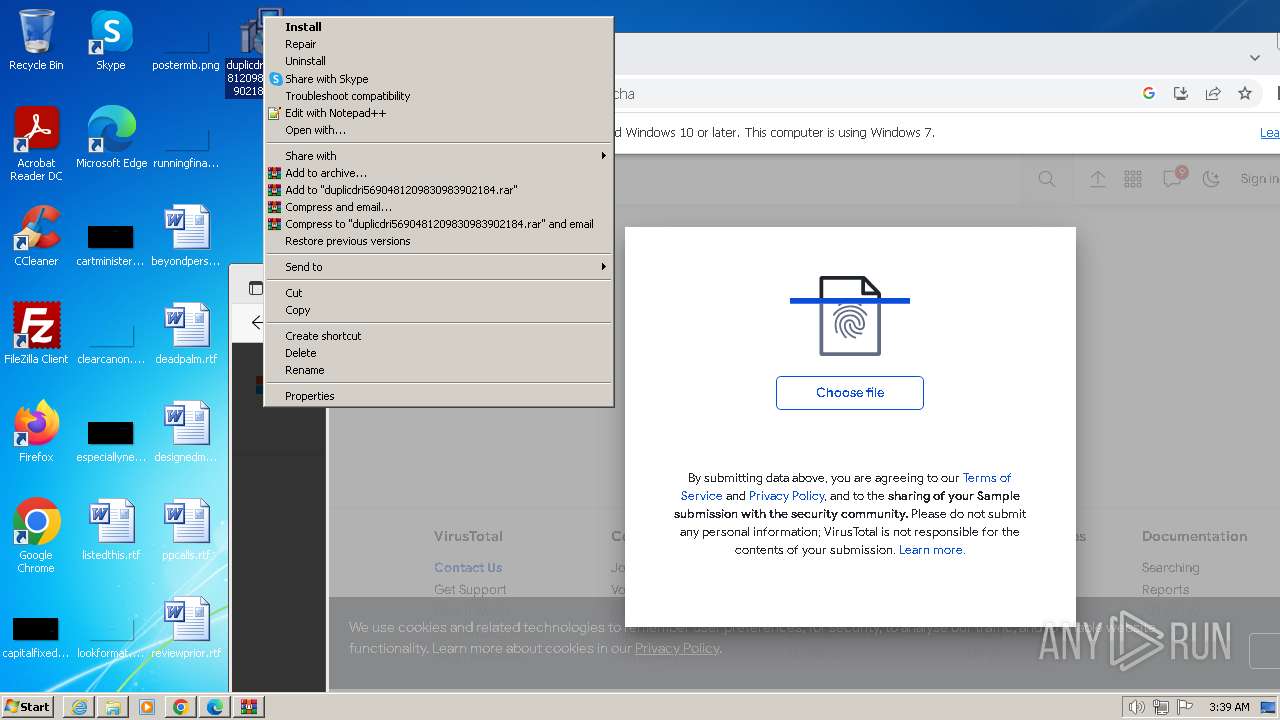The width and height of the screenshot is (1280, 720).
Task: Select beyondpers... Word document icon
Action: tap(186, 236)
